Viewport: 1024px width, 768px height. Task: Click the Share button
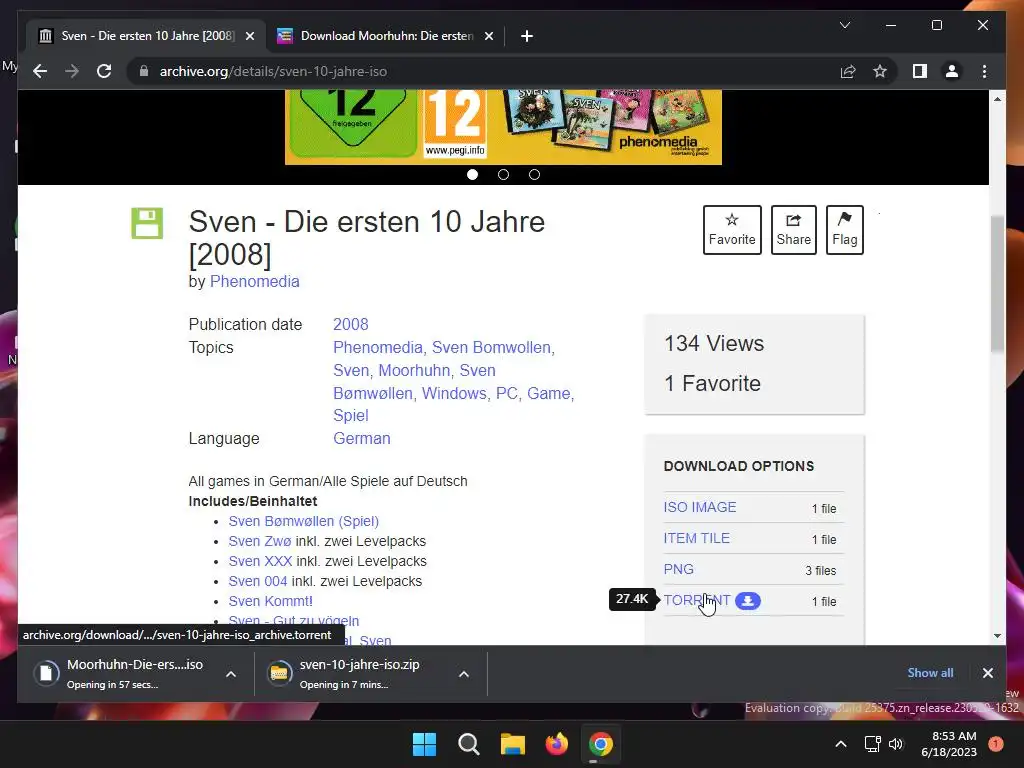(793, 230)
